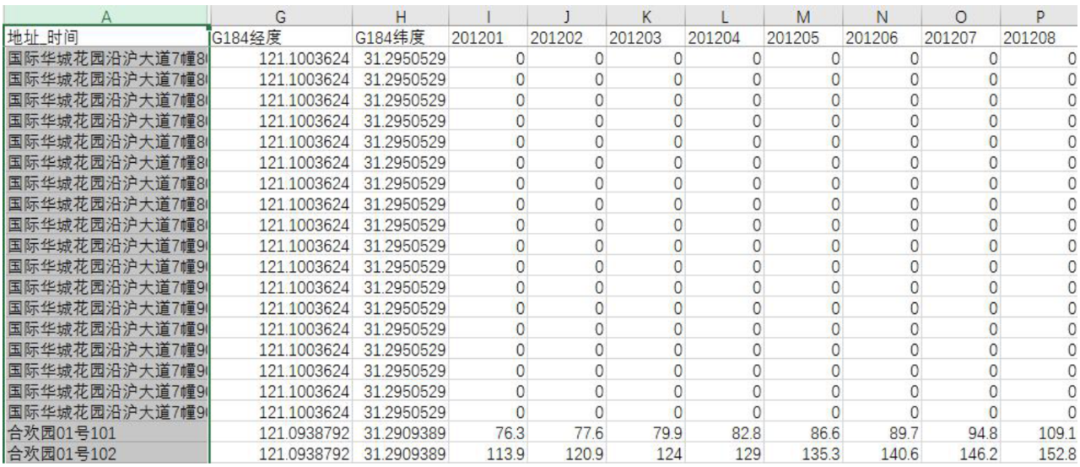Click the 201204 header cell
Image resolution: width=1080 pixels, height=467 pixels.
pyautogui.click(x=725, y=37)
